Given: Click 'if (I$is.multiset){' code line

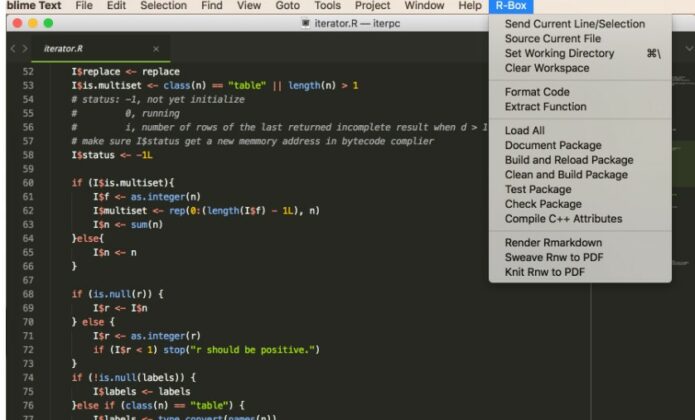Looking at the screenshot, I should click(123, 183).
